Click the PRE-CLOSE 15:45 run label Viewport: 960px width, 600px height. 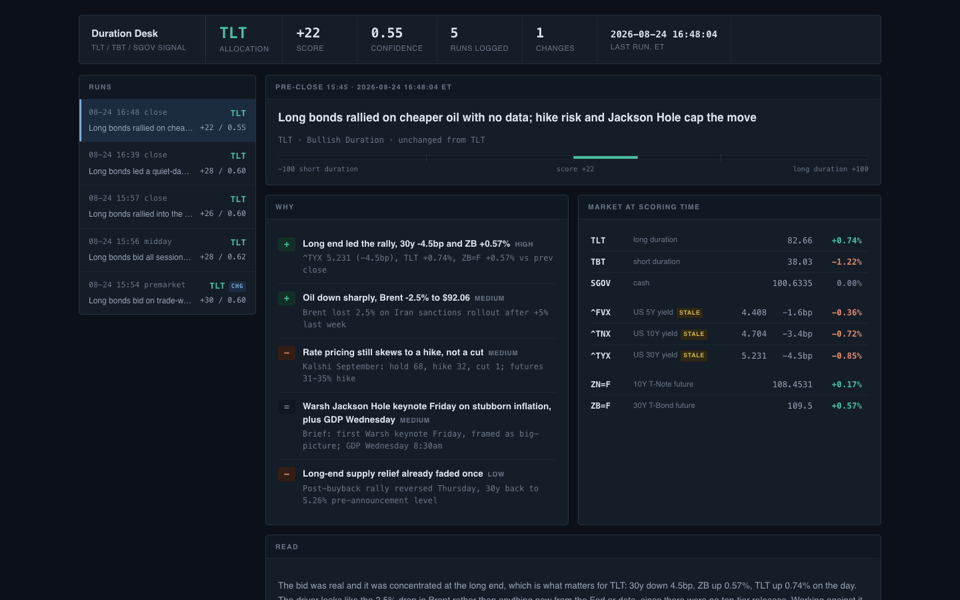coord(363,87)
